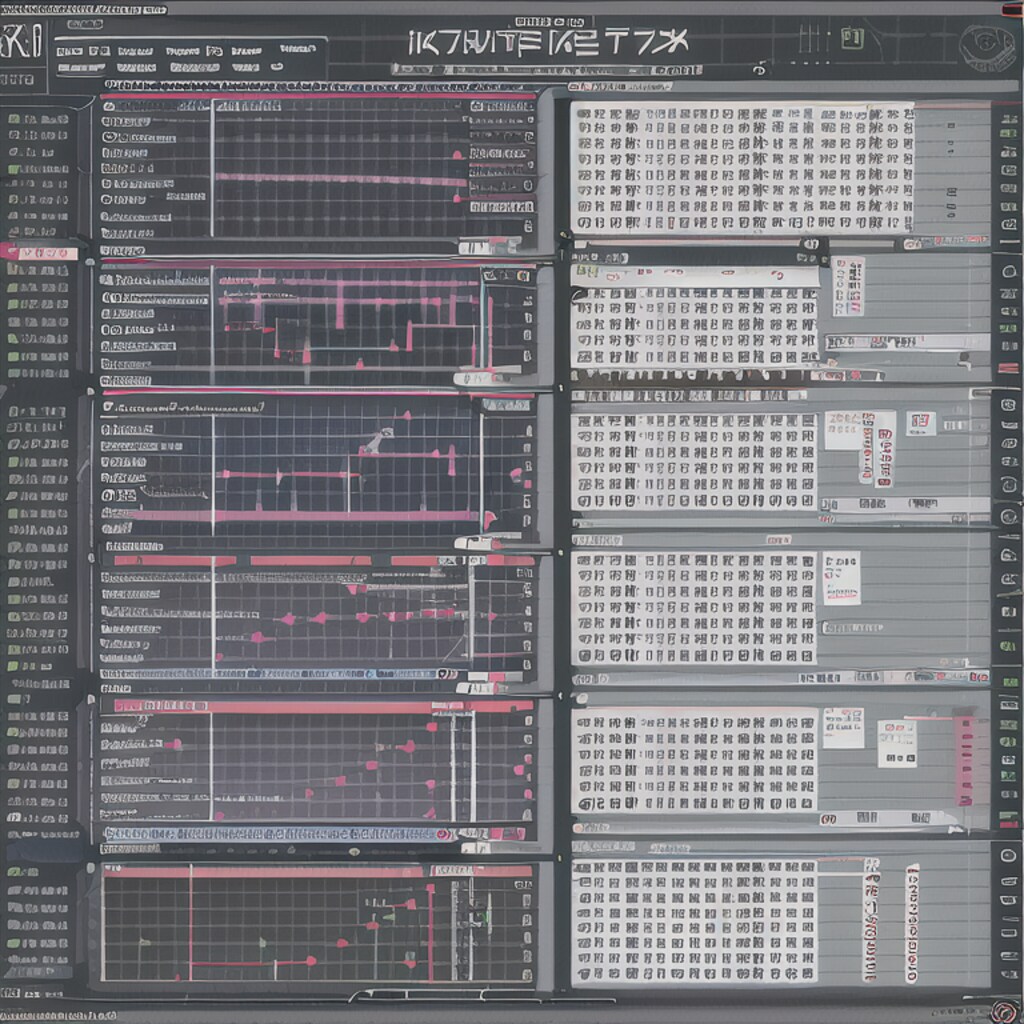This screenshot has height=1024, width=1024.
Task: Click the large stylized title in the header
Action: (548, 42)
